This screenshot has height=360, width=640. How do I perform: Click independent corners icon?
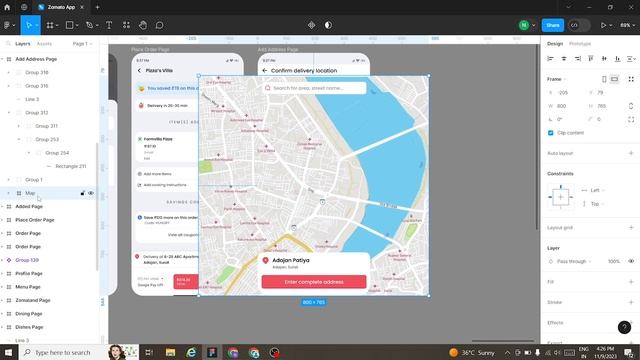pos(631,119)
